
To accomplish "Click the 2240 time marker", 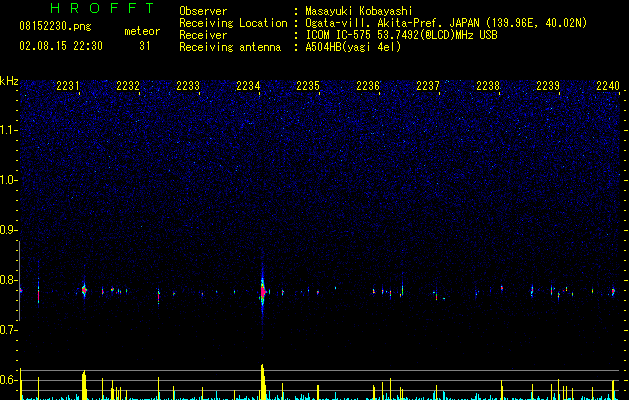I will 608,86.
